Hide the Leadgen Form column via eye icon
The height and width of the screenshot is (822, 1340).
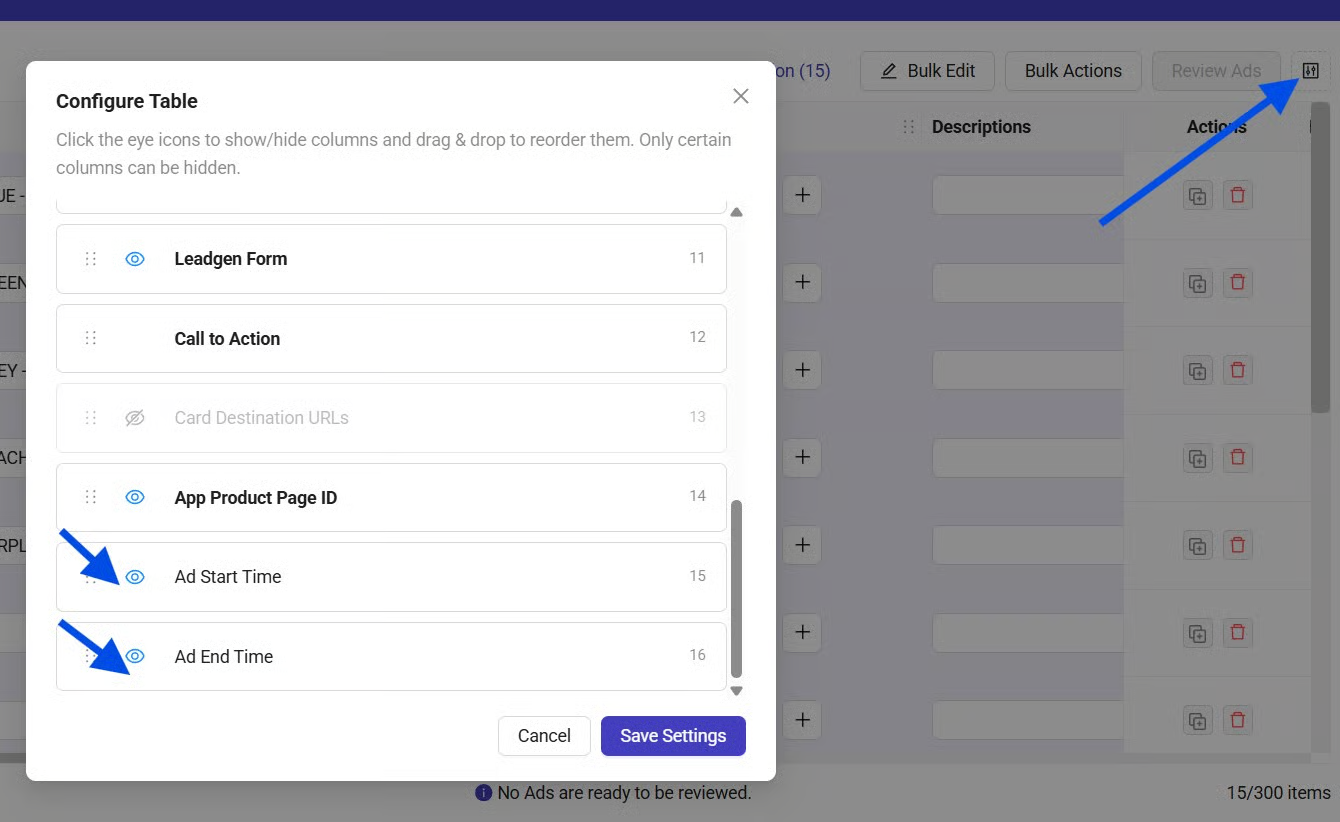[135, 259]
